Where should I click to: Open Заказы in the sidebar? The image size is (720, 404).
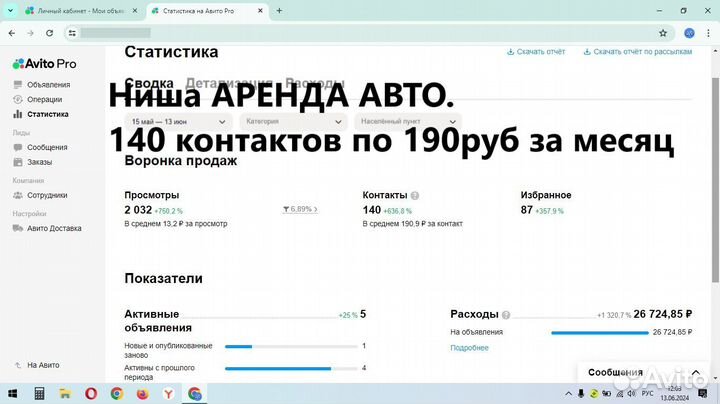tap(39, 162)
